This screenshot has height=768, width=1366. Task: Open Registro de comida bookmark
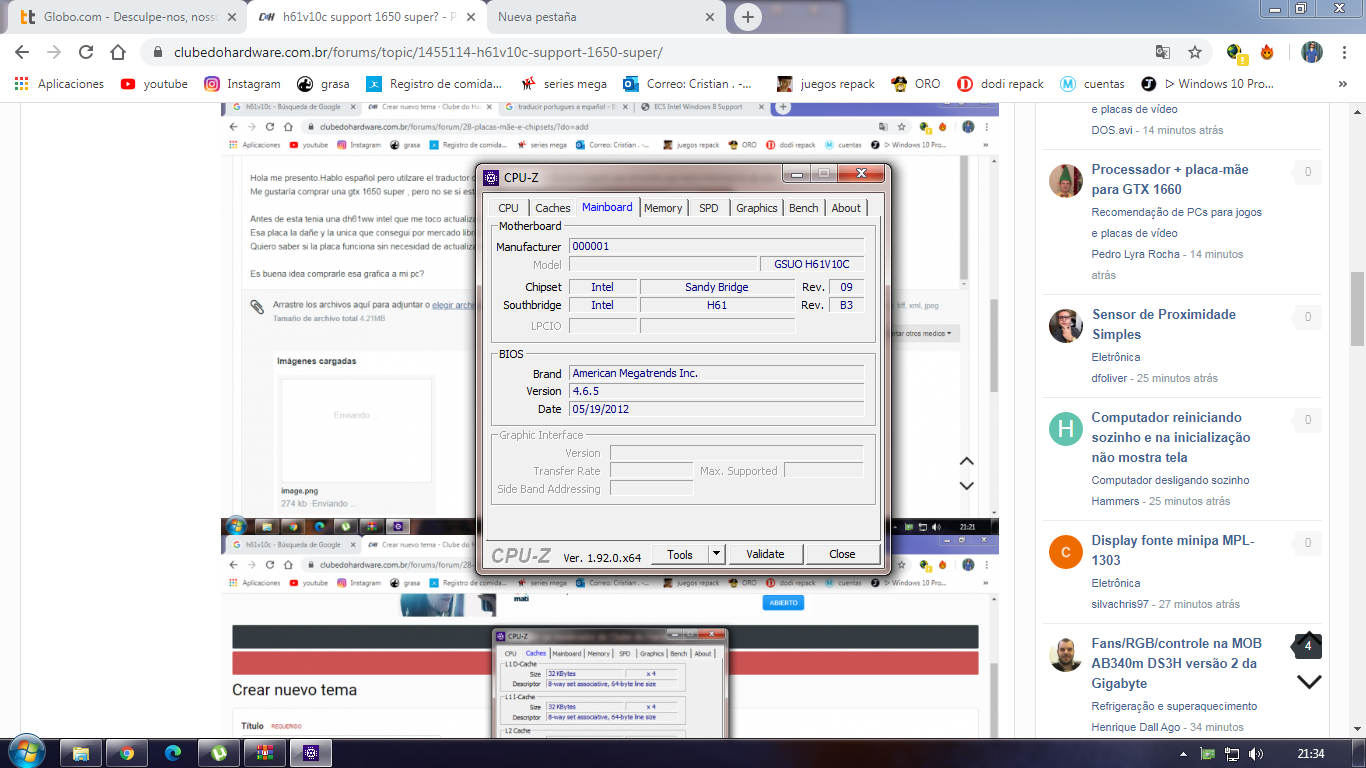point(436,84)
